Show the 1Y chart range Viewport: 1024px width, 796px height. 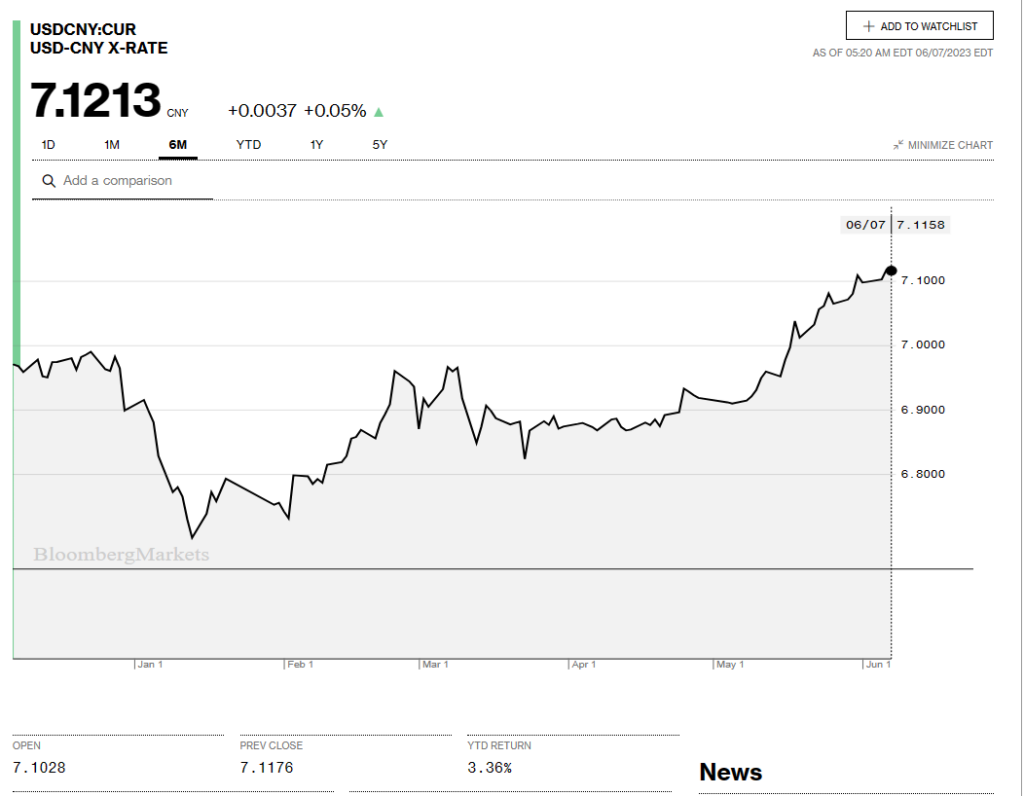click(316, 145)
